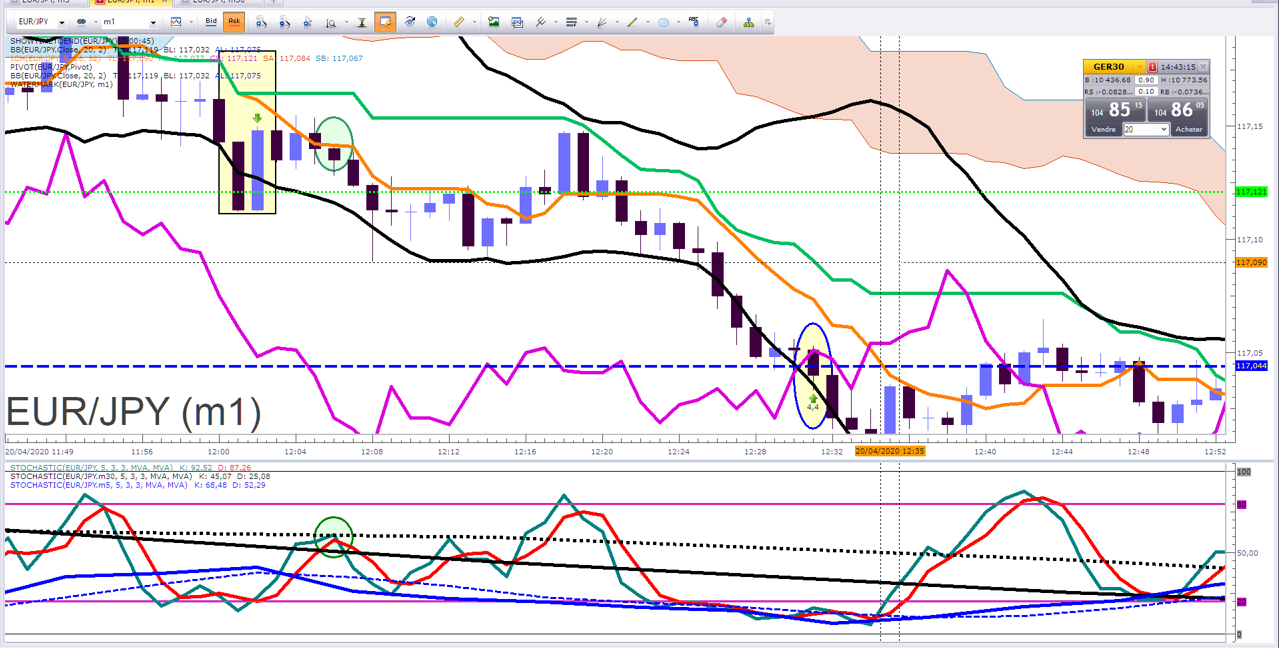The image size is (1280, 648).
Task: Select the ellipse shape drawing tool
Action: pyautogui.click(x=664, y=22)
